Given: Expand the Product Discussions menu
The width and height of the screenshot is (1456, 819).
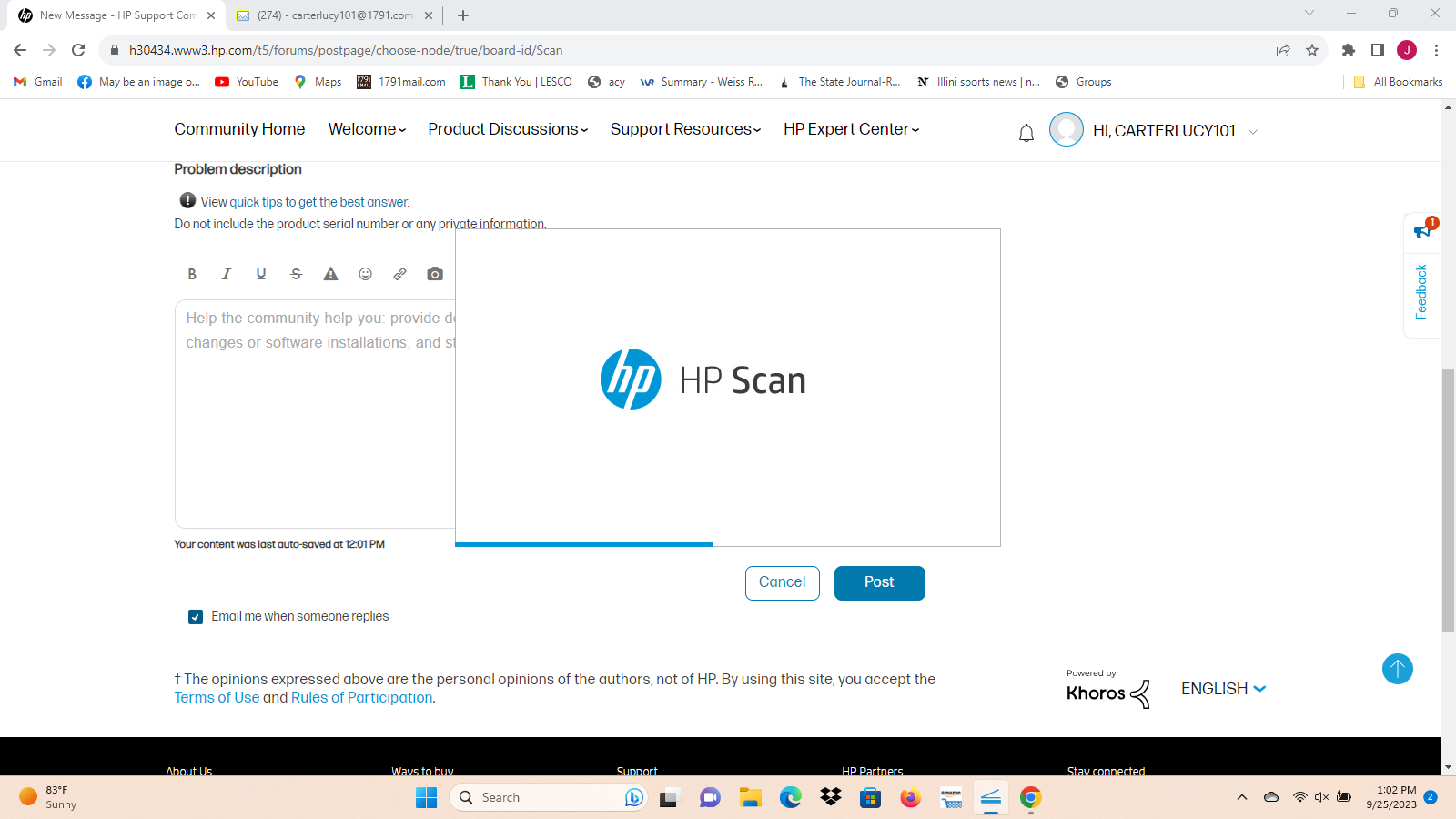Looking at the screenshot, I should [x=508, y=129].
